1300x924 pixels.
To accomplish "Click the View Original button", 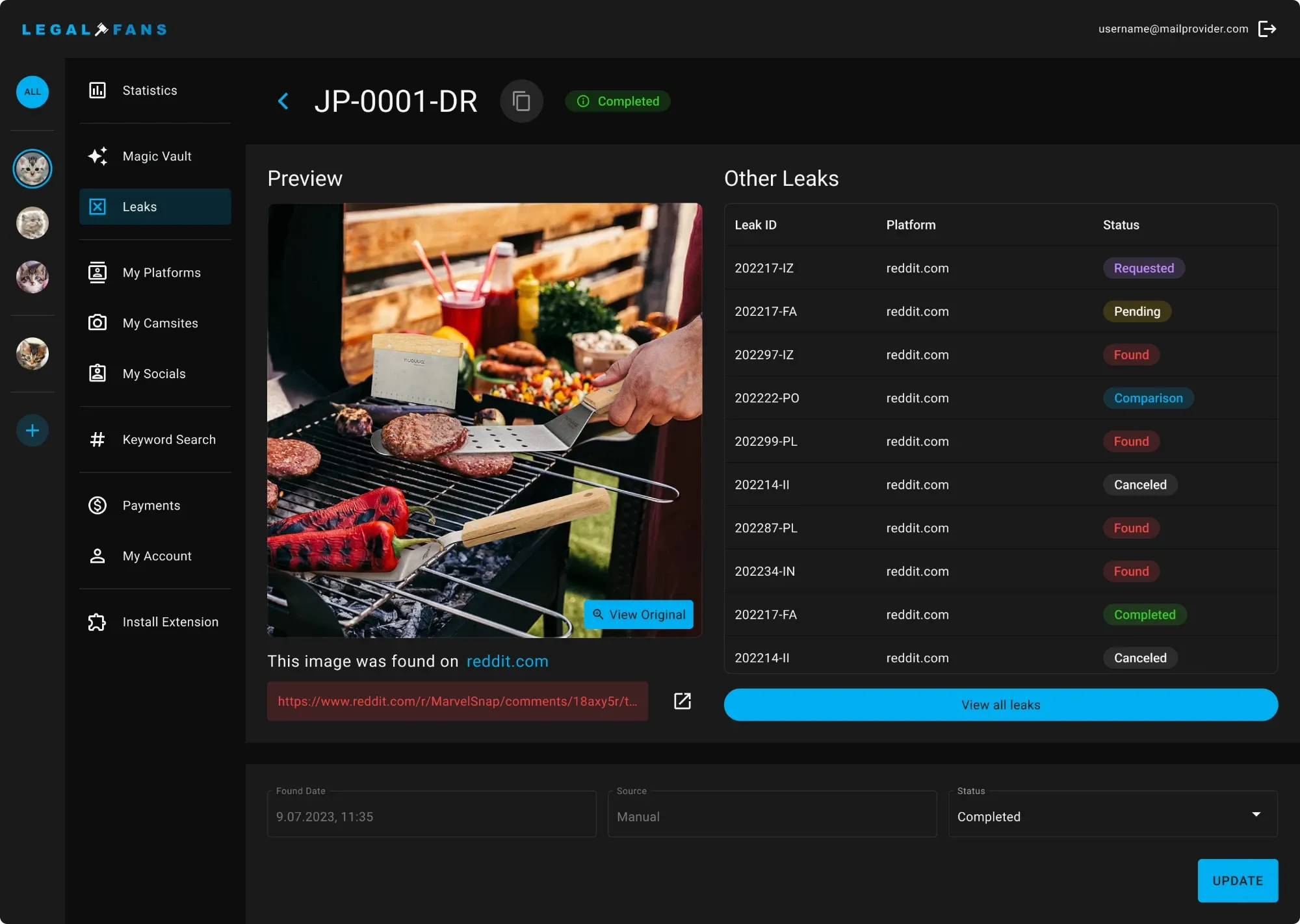I will pyautogui.click(x=639, y=615).
